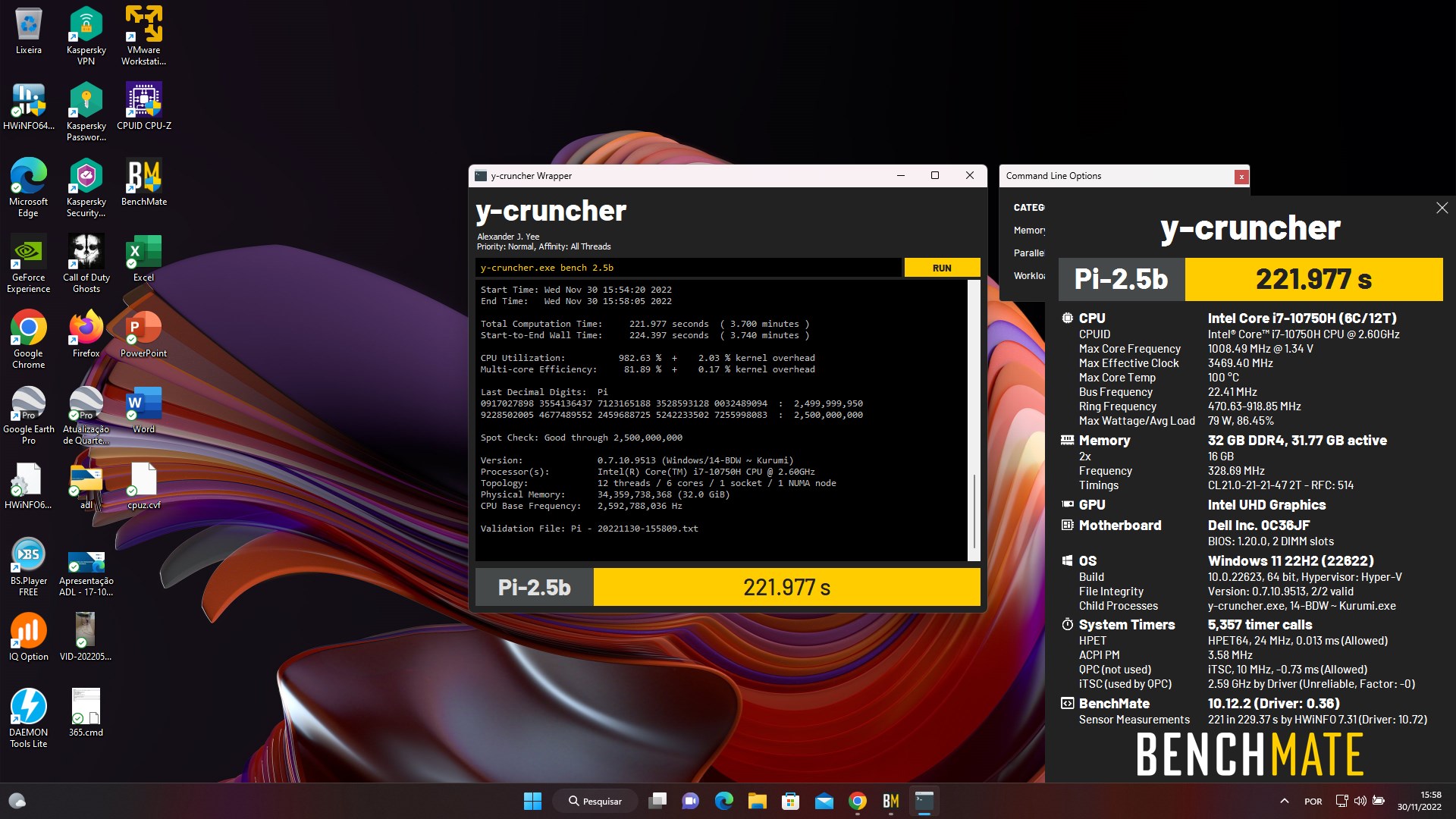1456x819 pixels.
Task: Launch DAEMON Tools Lite shortcut
Action: point(28,718)
